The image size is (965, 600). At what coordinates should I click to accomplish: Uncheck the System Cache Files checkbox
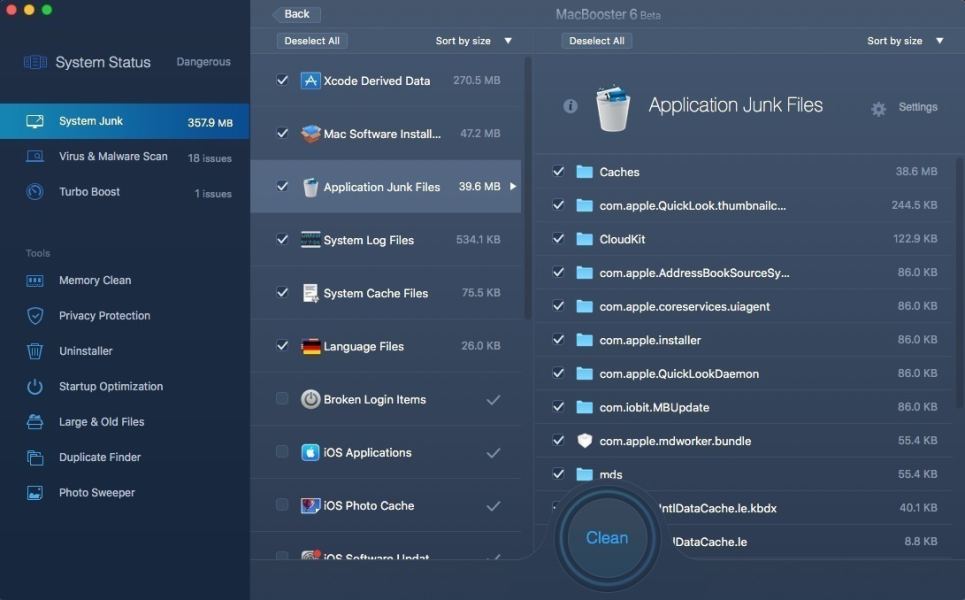point(282,292)
